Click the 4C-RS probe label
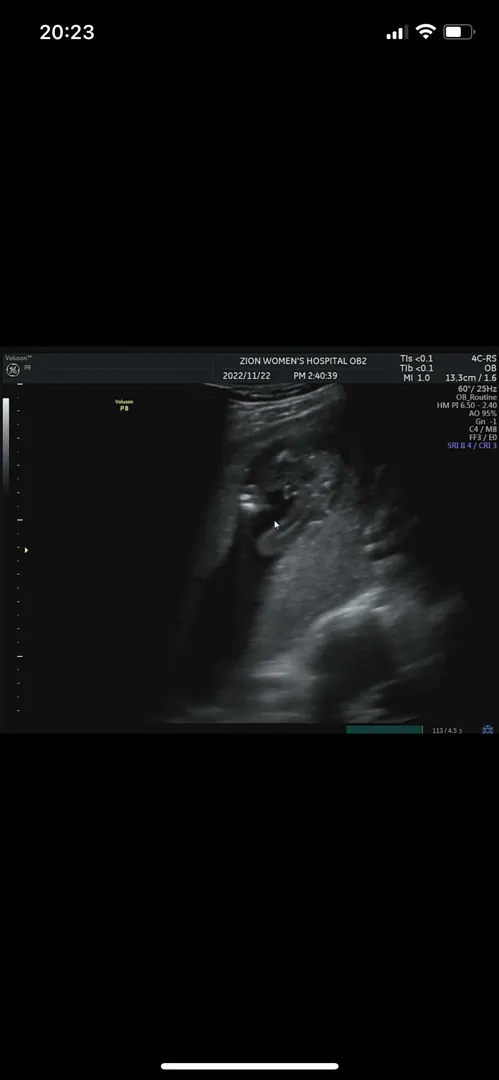The image size is (499, 1080). tap(483, 358)
